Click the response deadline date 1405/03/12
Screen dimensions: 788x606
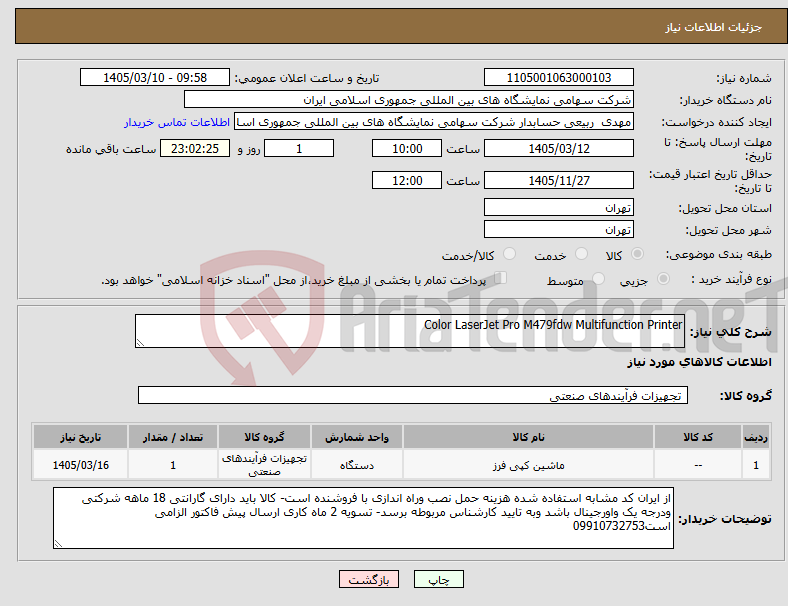(558, 149)
